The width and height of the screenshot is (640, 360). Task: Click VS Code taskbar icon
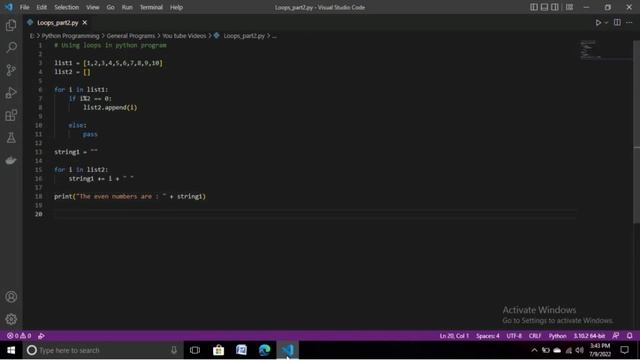(288, 350)
